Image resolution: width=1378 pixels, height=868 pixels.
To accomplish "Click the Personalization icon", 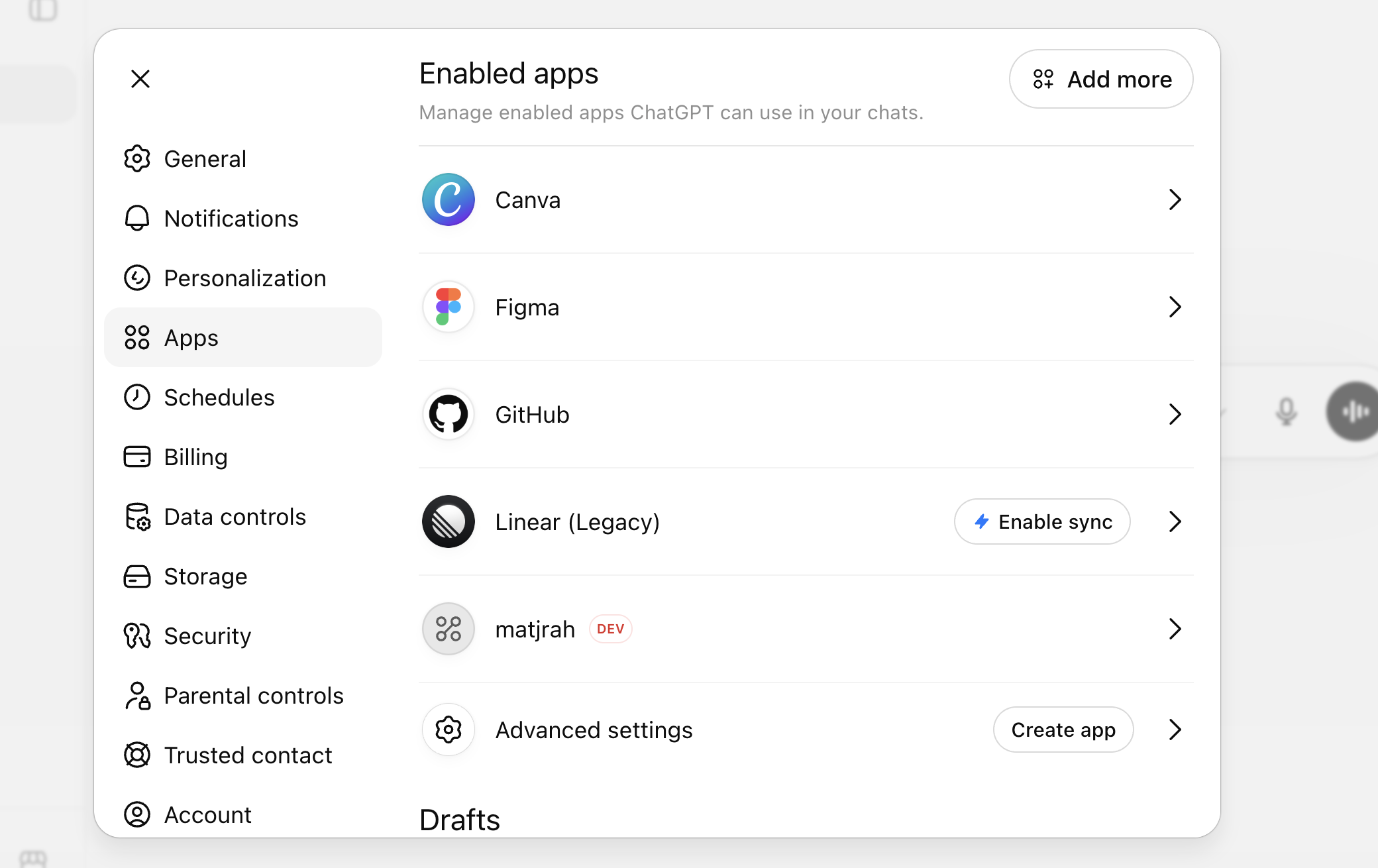I will point(137,278).
